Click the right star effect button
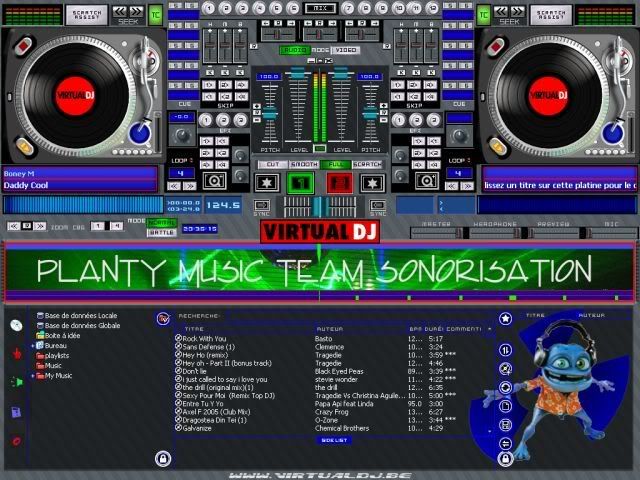 [x=373, y=183]
